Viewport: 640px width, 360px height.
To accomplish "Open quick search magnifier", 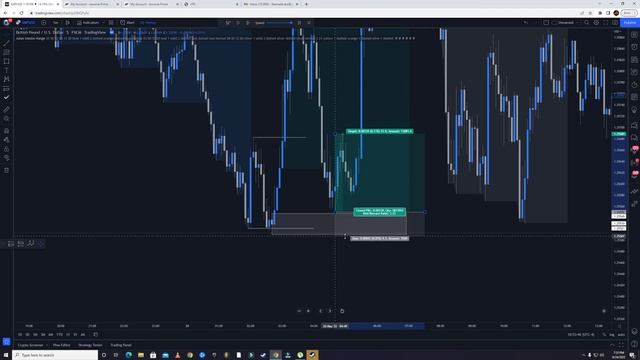I will [587, 22].
